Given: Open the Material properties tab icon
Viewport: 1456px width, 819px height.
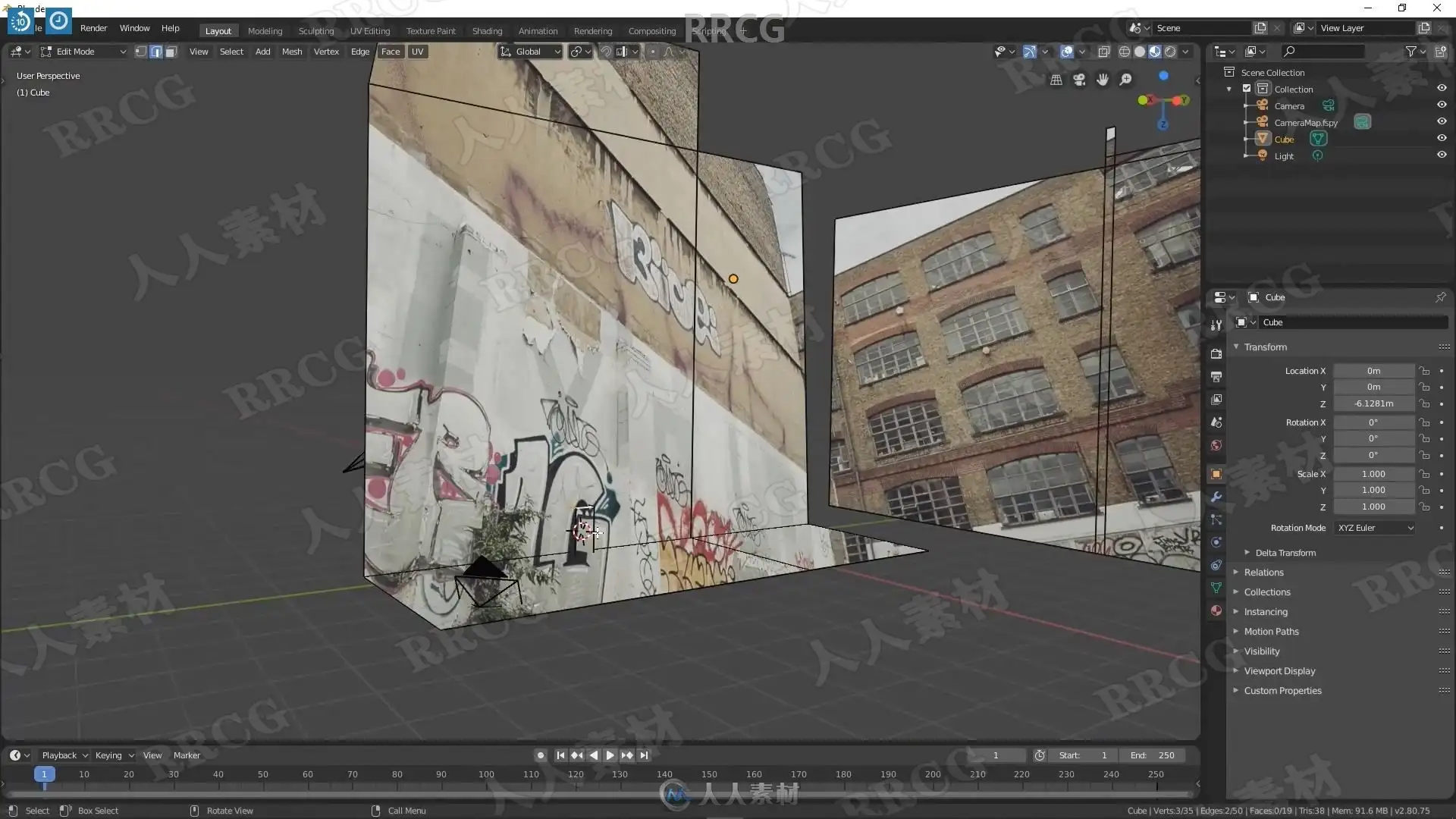Looking at the screenshot, I should pos(1216,610).
